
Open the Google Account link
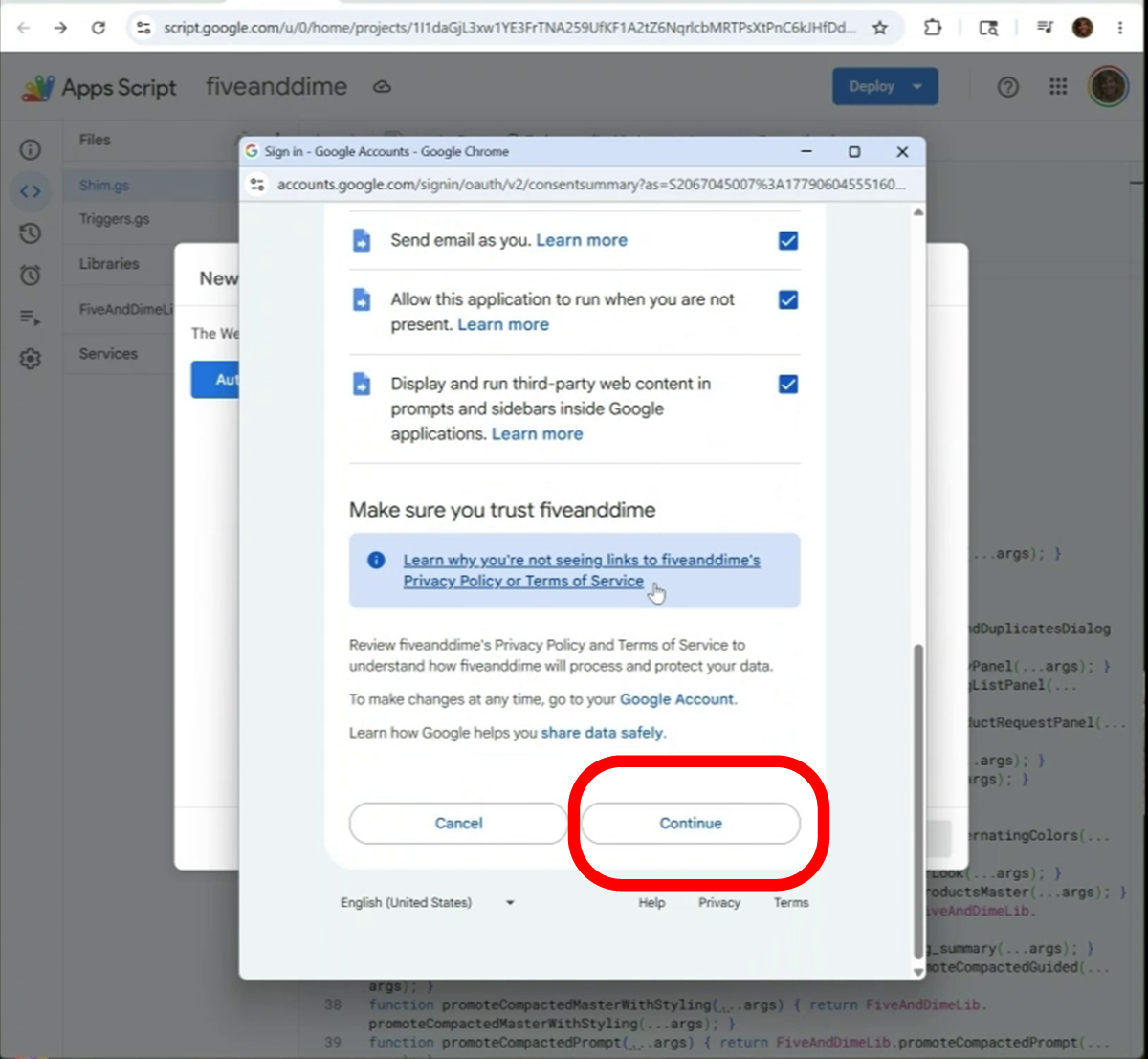(677, 699)
